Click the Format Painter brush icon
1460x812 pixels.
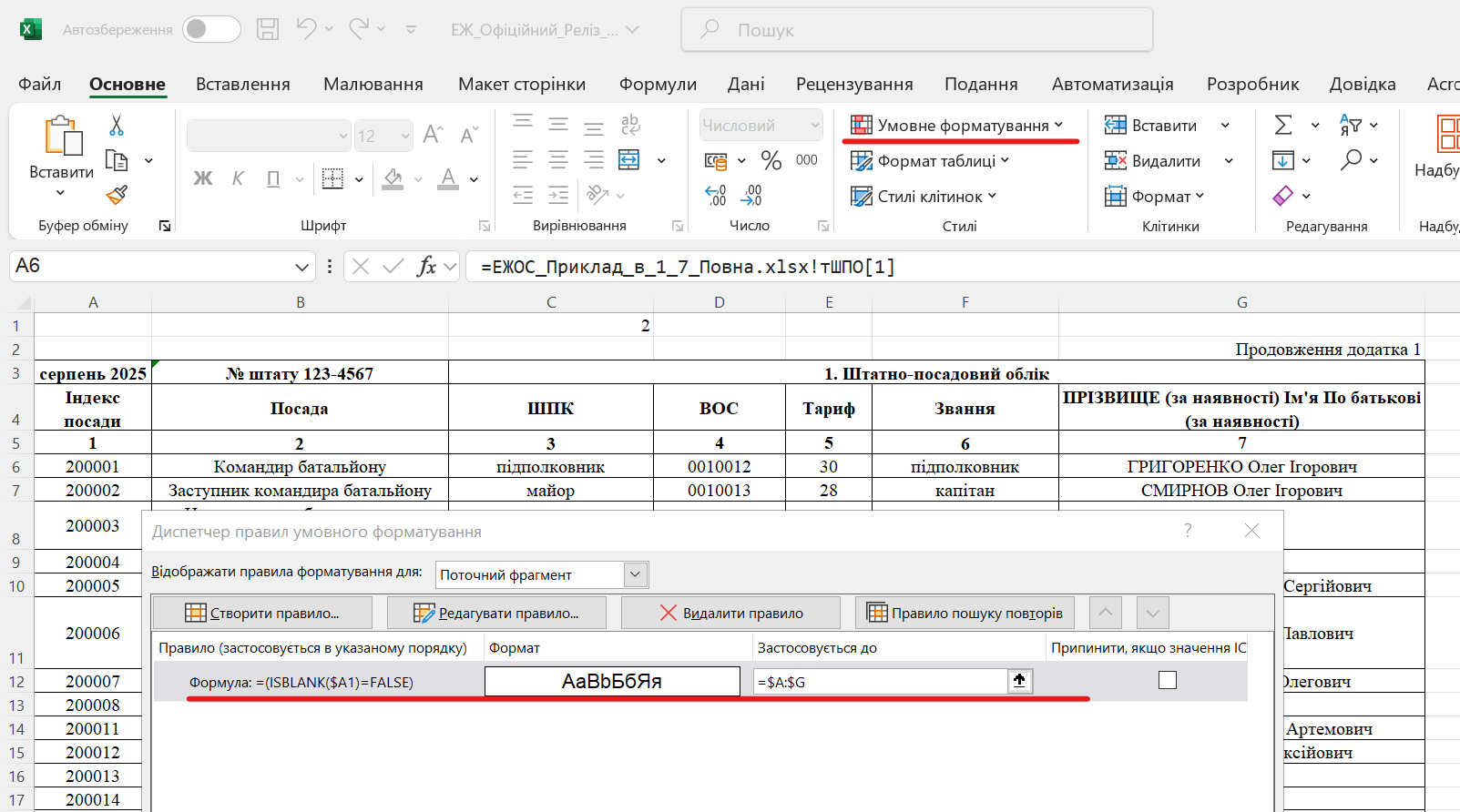(x=117, y=195)
